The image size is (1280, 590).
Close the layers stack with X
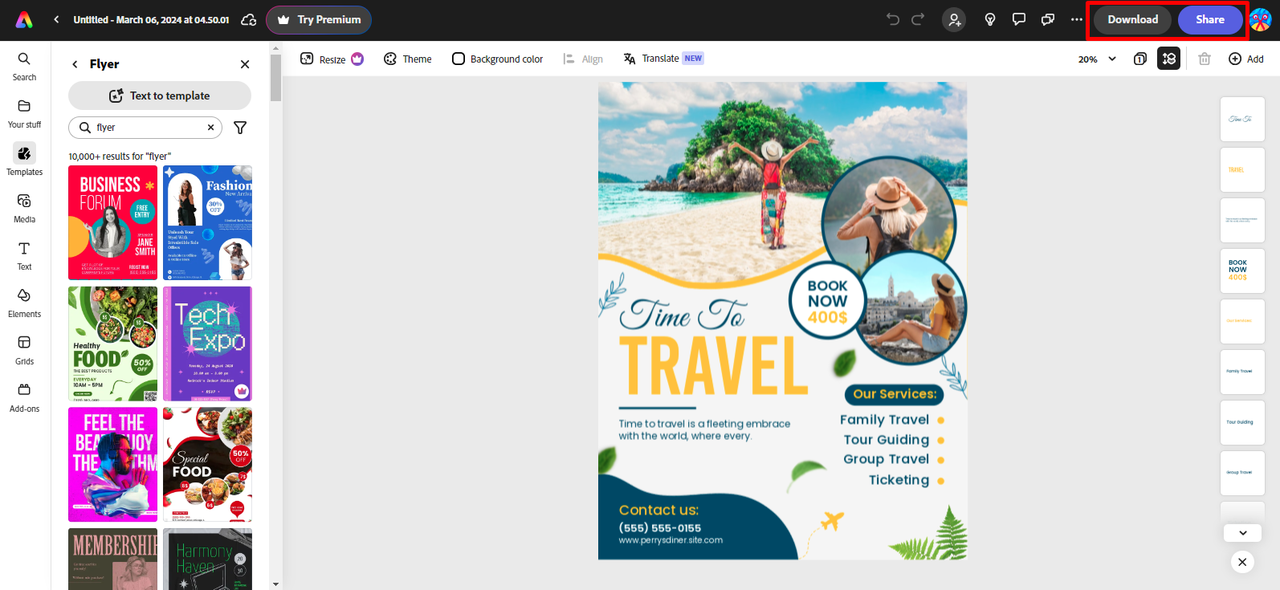click(1242, 562)
